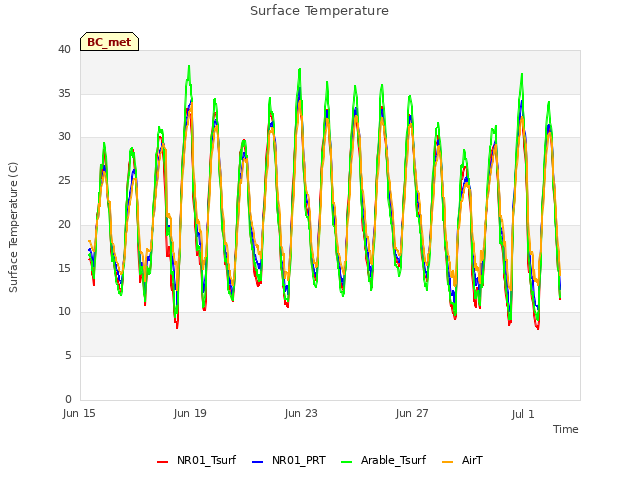Click the orange AirT legend swatch
This screenshot has height=480, width=640.
tap(447, 462)
